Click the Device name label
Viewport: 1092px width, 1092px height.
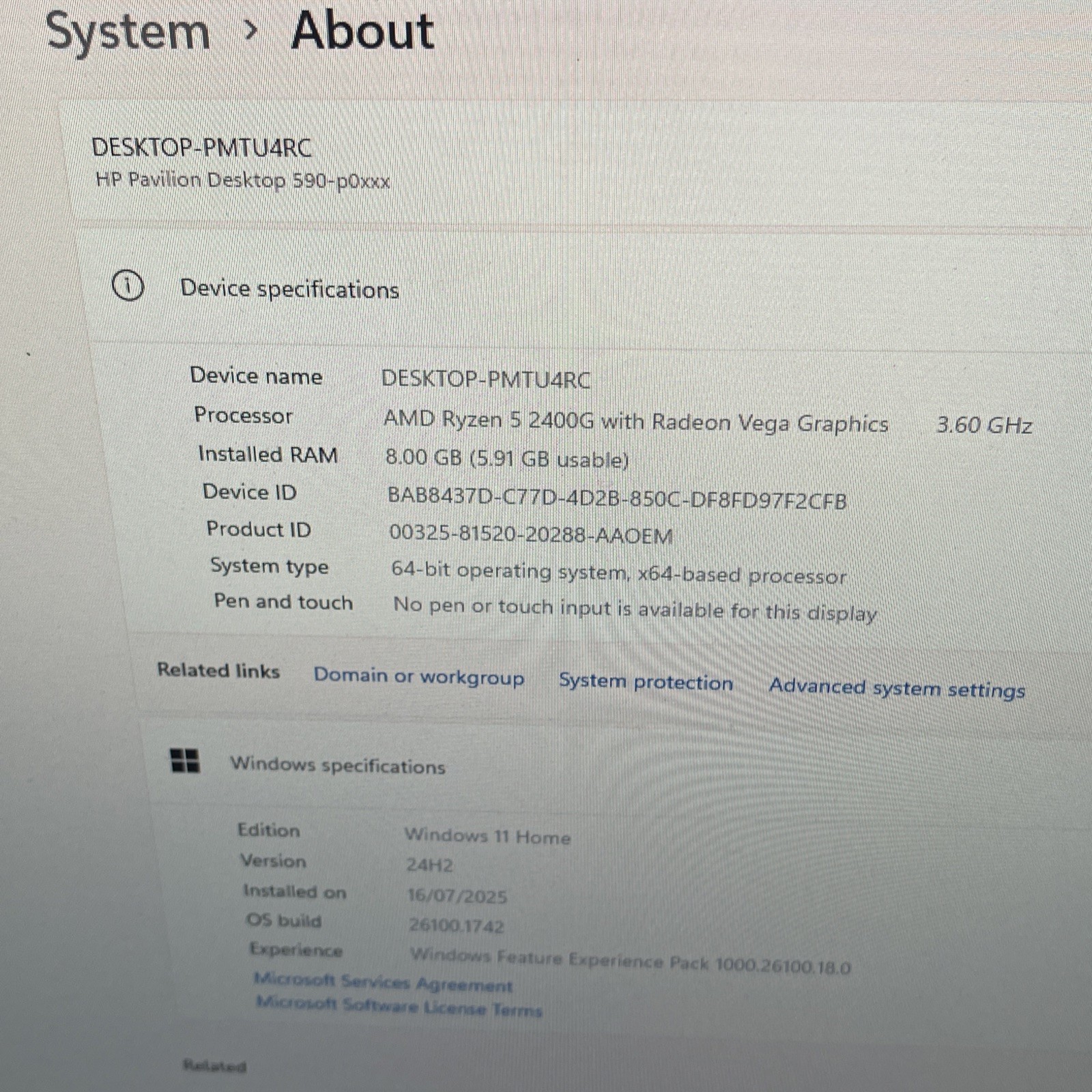pos(256,375)
